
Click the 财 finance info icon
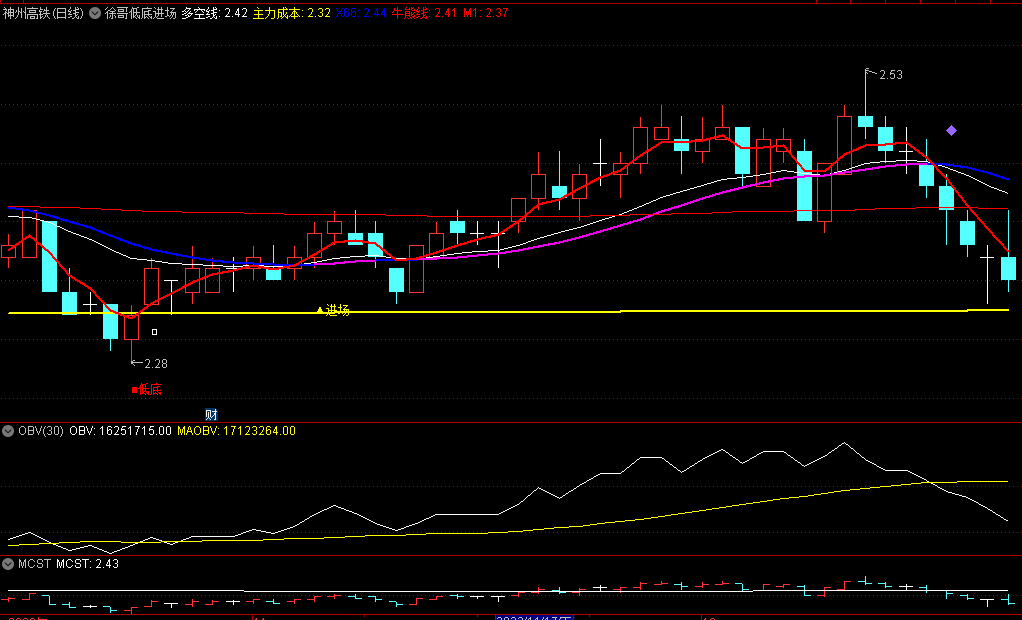coord(211,415)
